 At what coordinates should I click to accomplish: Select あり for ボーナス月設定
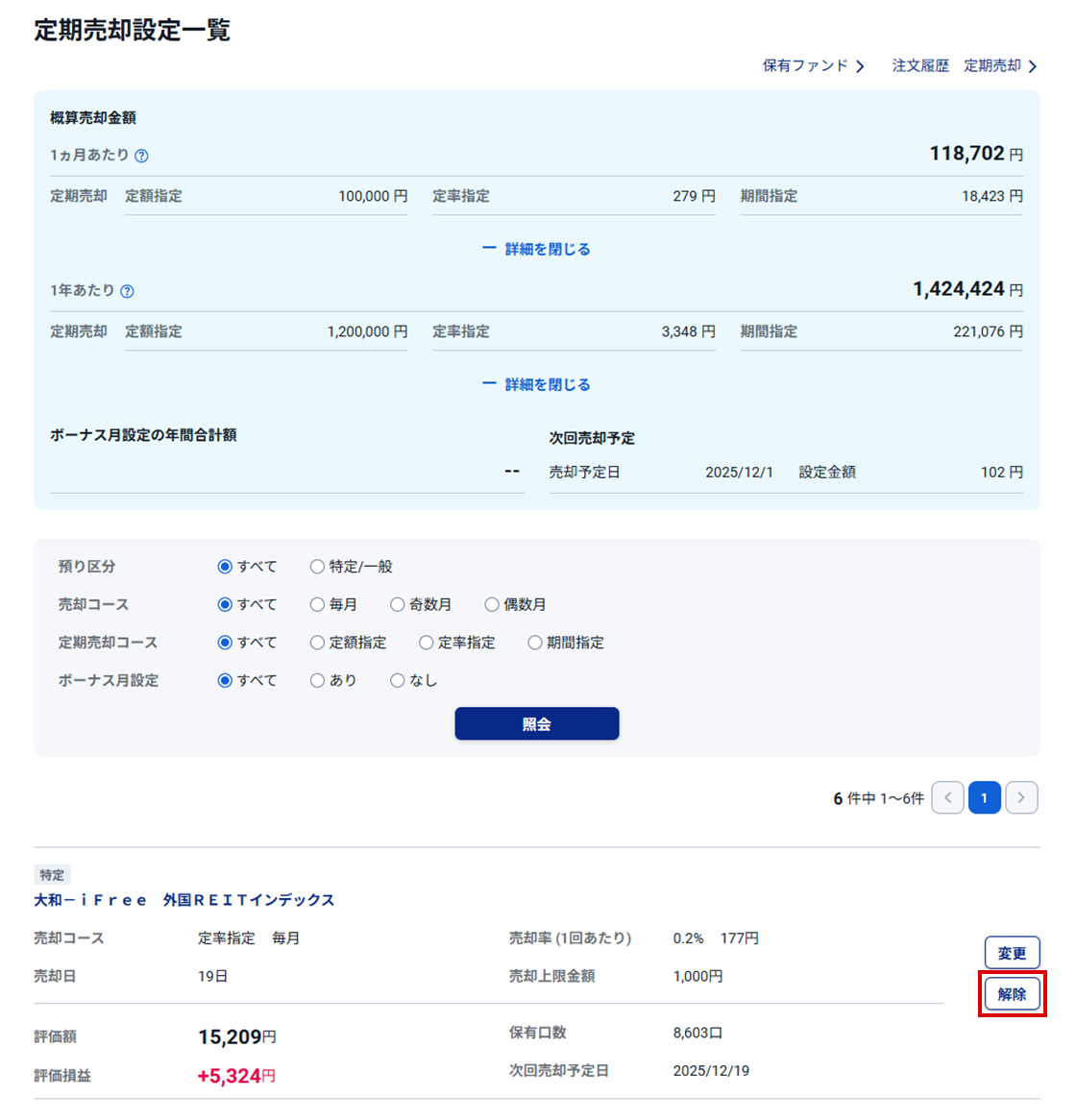(x=317, y=680)
